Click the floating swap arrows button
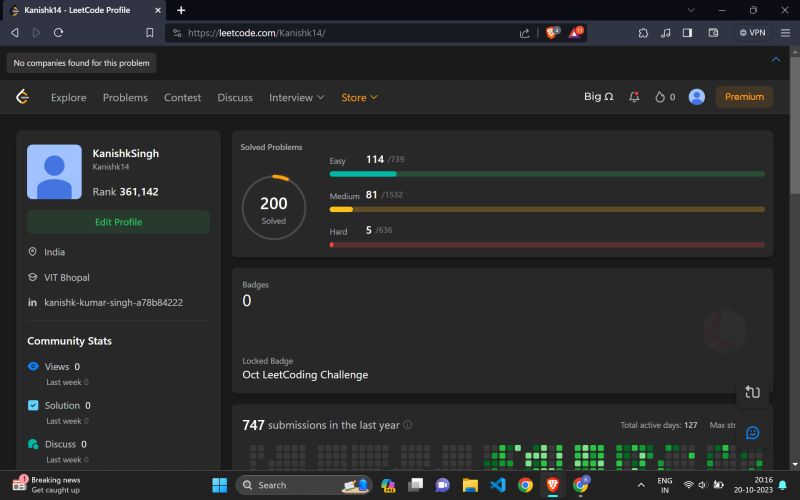Image resolution: width=800 pixels, height=500 pixels. click(752, 392)
